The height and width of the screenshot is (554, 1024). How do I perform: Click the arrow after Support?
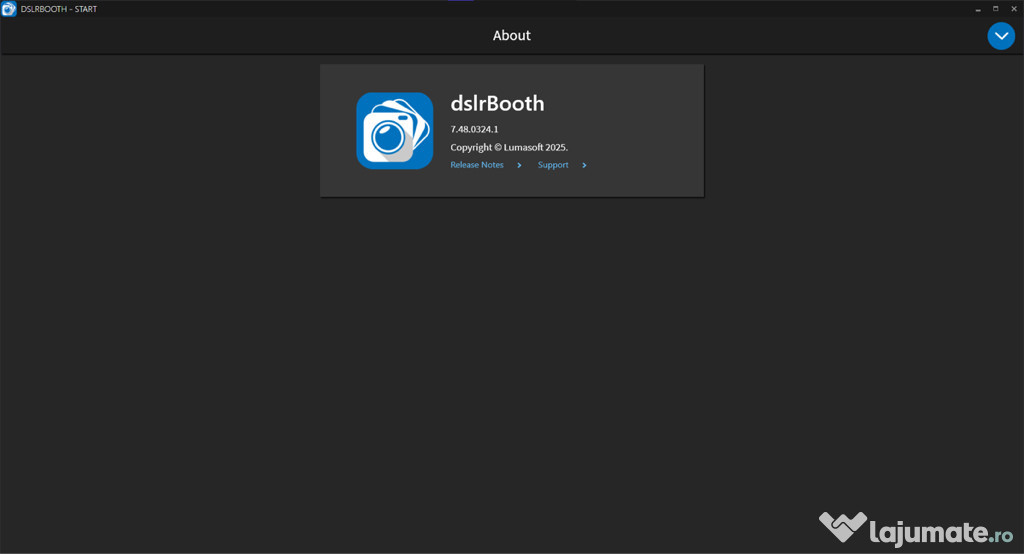pyautogui.click(x=584, y=165)
